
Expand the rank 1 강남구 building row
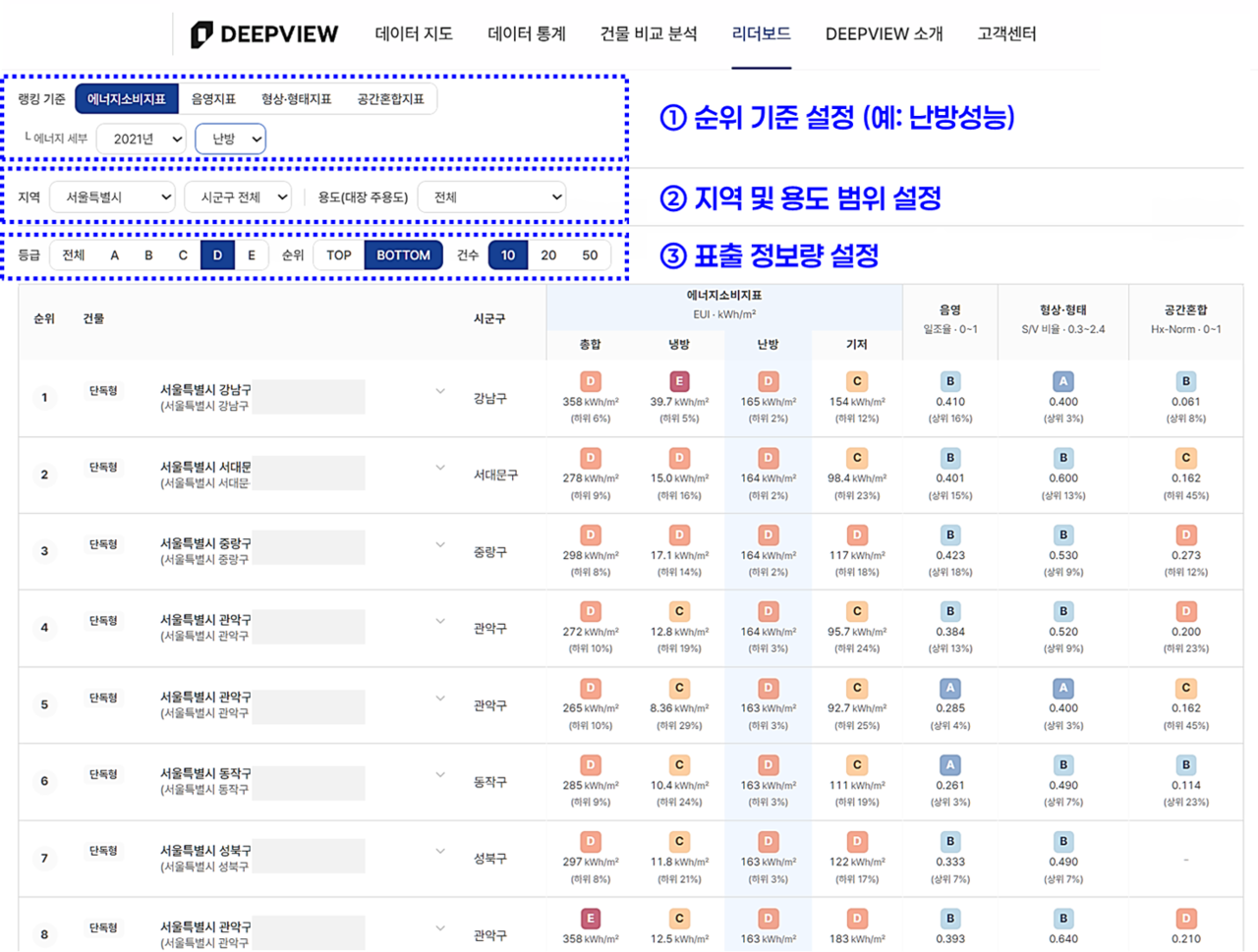coord(440,391)
